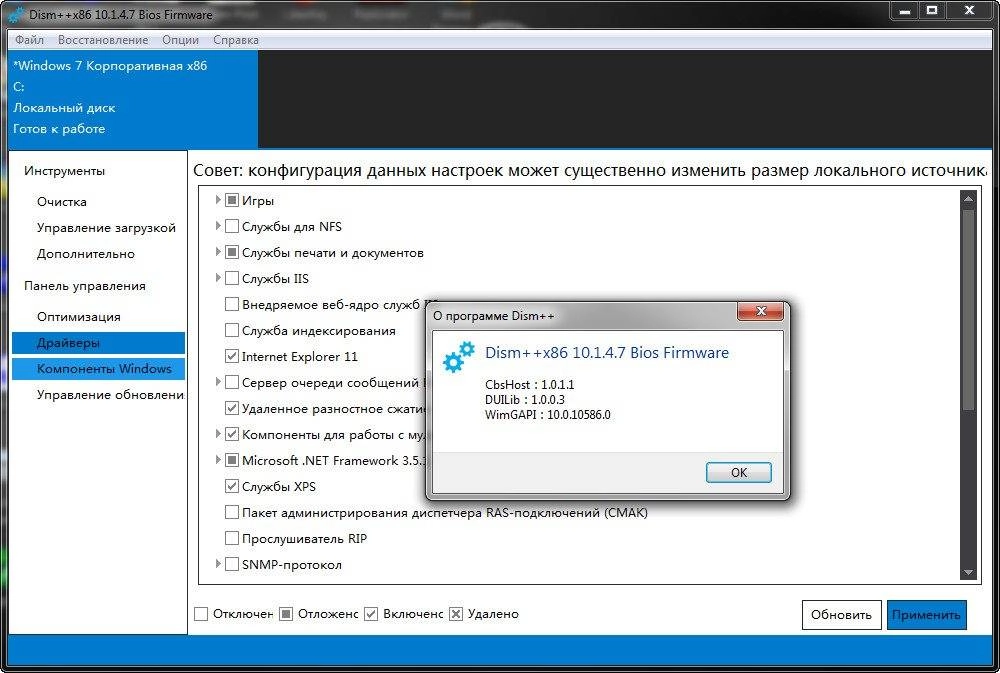Uncheck Службы XPS checkbox
Screen dimensions: 1000x673
(x=232, y=486)
